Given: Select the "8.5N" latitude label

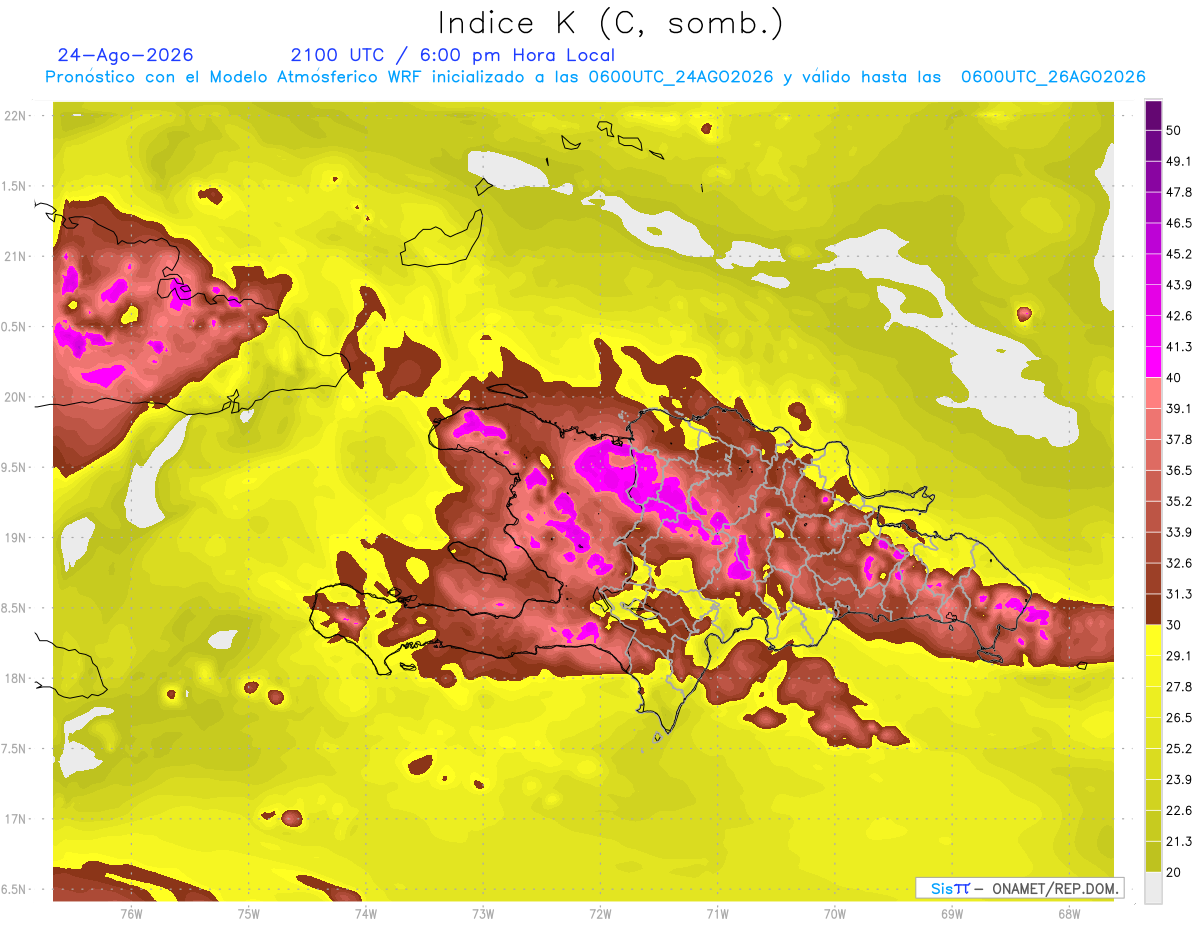Looking at the screenshot, I should pos(14,608).
